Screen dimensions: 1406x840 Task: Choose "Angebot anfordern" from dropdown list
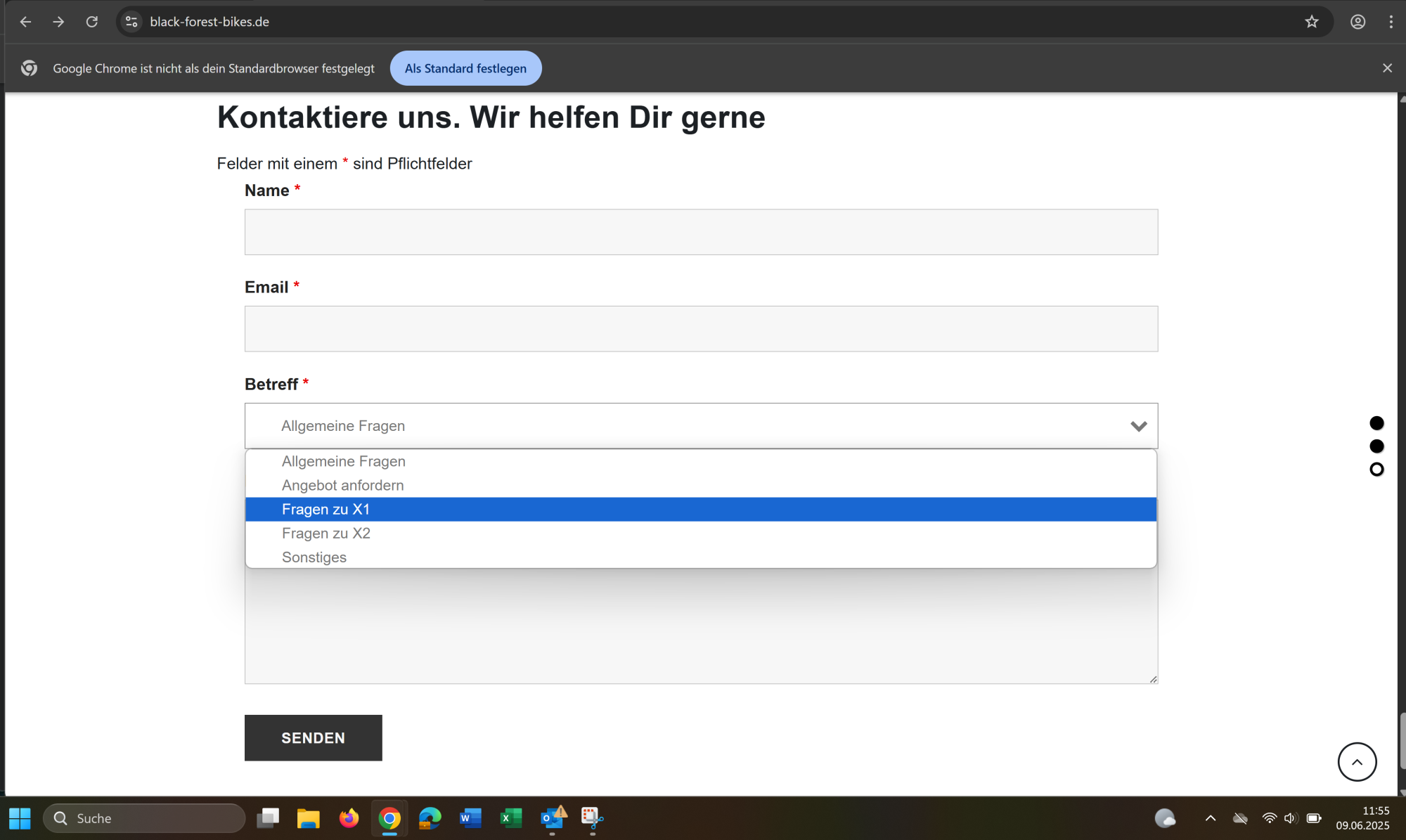(x=343, y=485)
